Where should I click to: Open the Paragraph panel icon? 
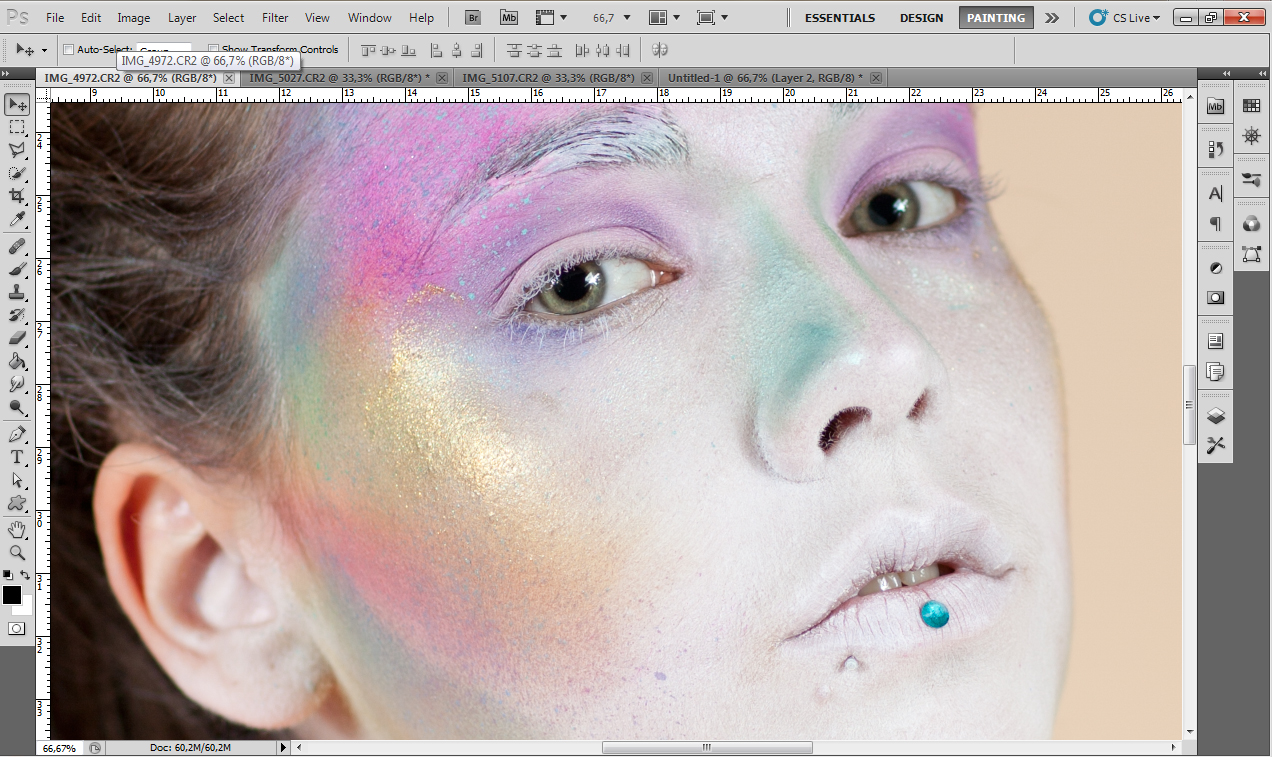coord(1216,223)
